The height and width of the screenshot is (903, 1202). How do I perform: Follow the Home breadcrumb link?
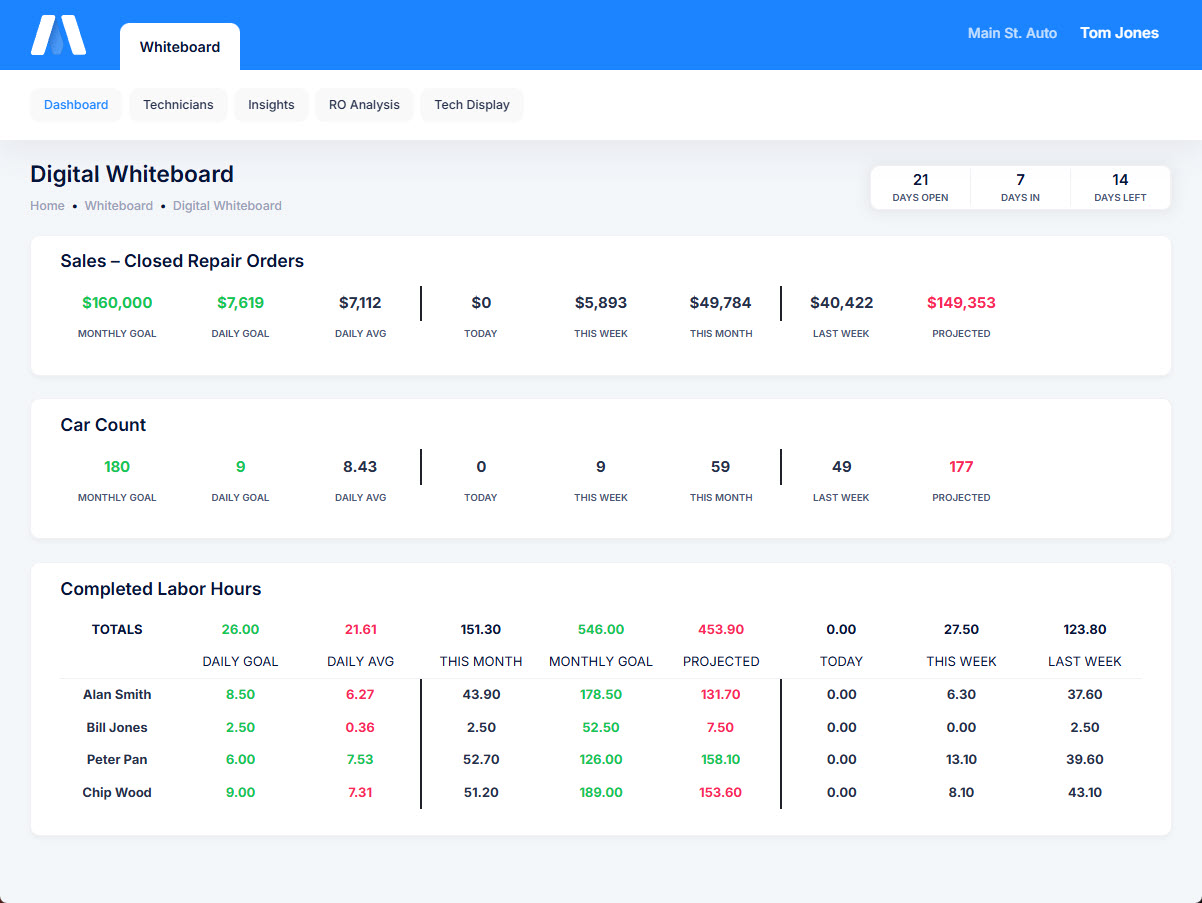pyautogui.click(x=47, y=206)
